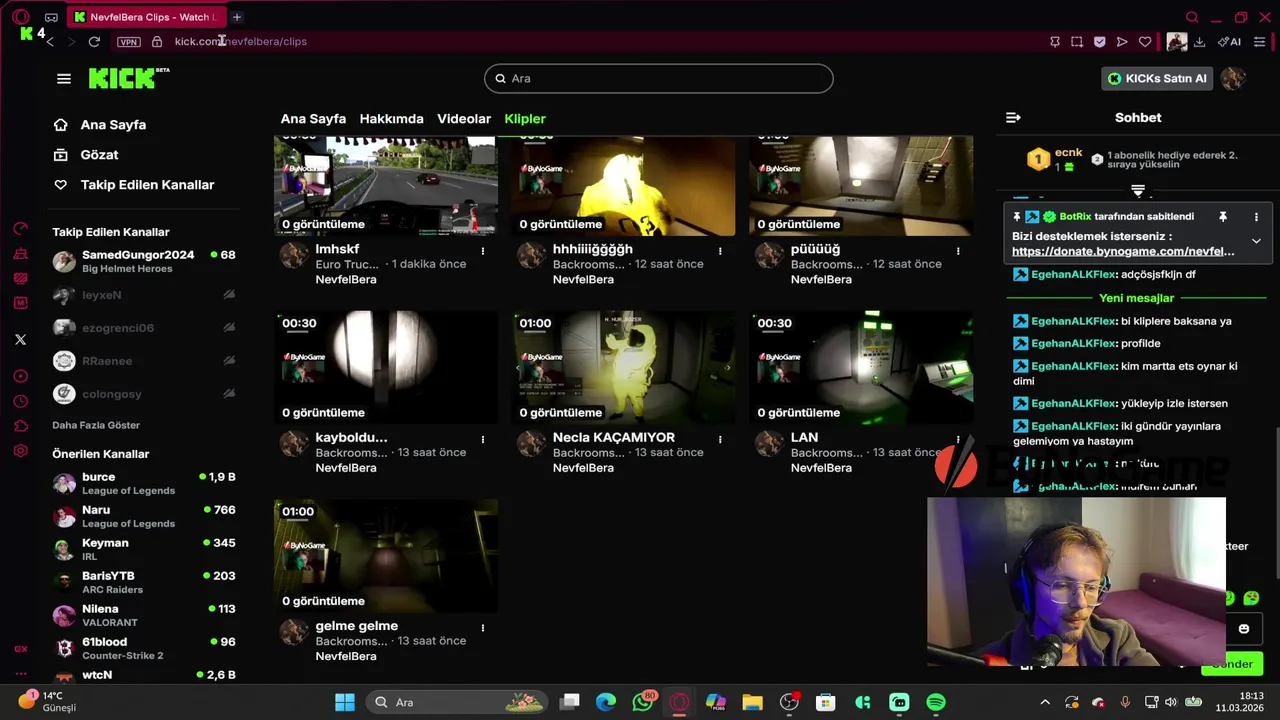This screenshot has height=720, width=1280.
Task: Toggle the VPN badge
Action: pyautogui.click(x=128, y=42)
